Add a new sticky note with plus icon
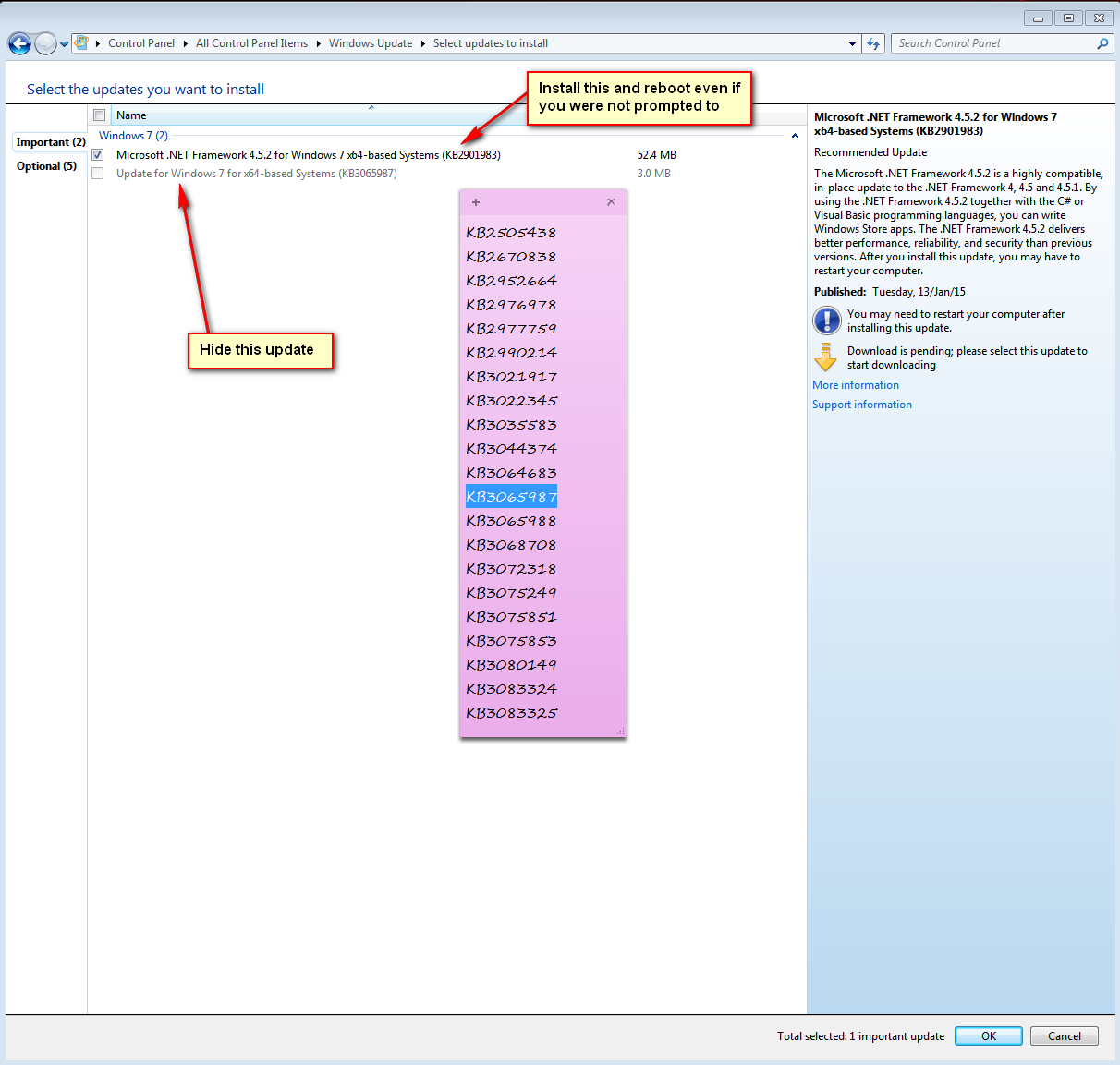Screen dimensions: 1120x1065 [x=476, y=202]
